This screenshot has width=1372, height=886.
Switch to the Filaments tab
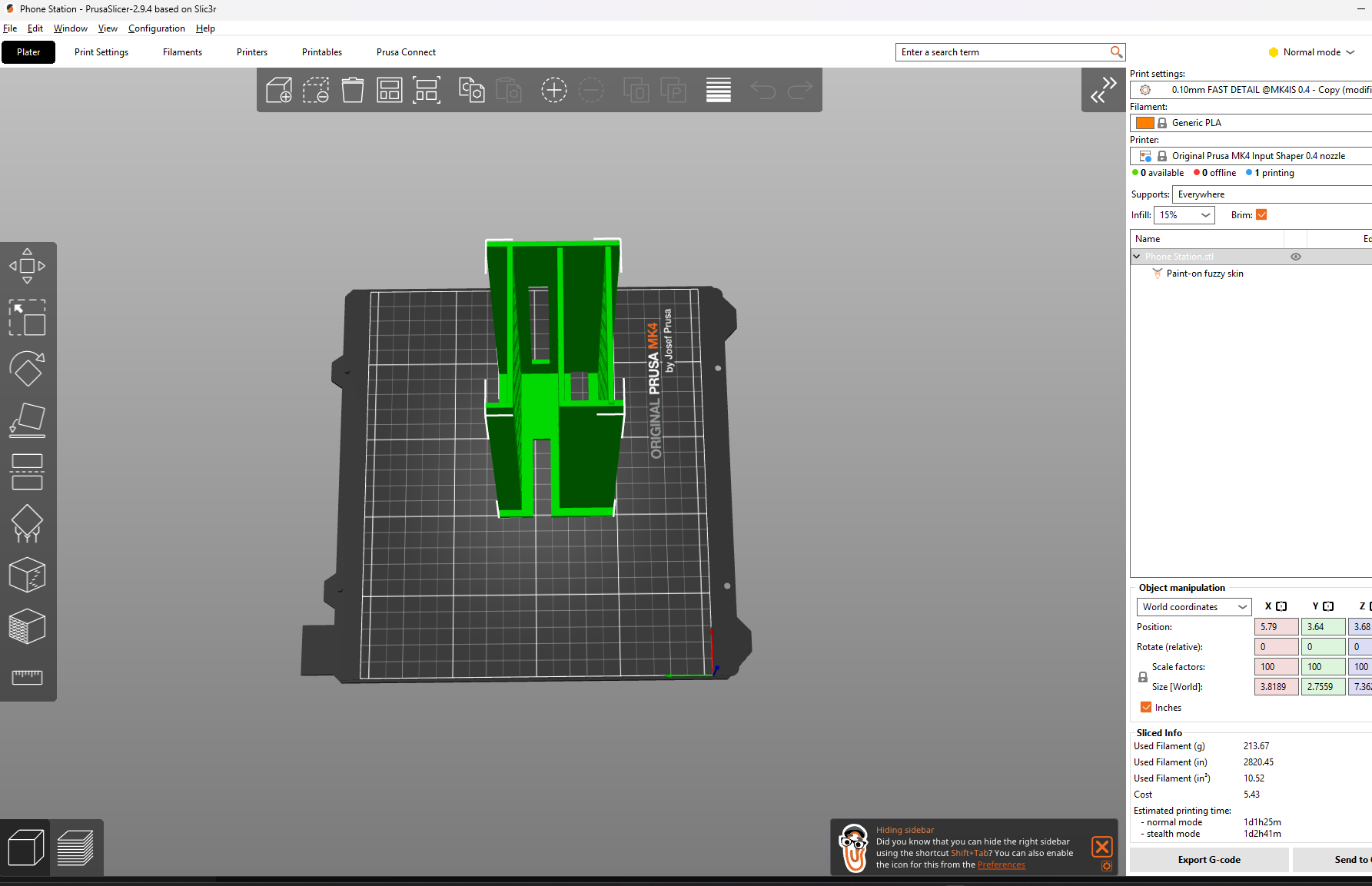[x=182, y=52]
